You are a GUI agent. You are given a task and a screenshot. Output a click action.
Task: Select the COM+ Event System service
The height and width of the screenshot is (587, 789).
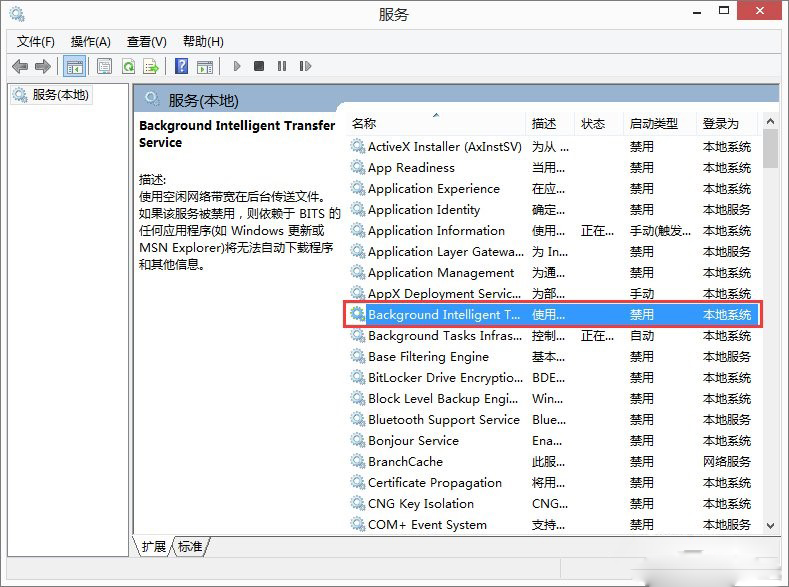click(x=554, y=525)
